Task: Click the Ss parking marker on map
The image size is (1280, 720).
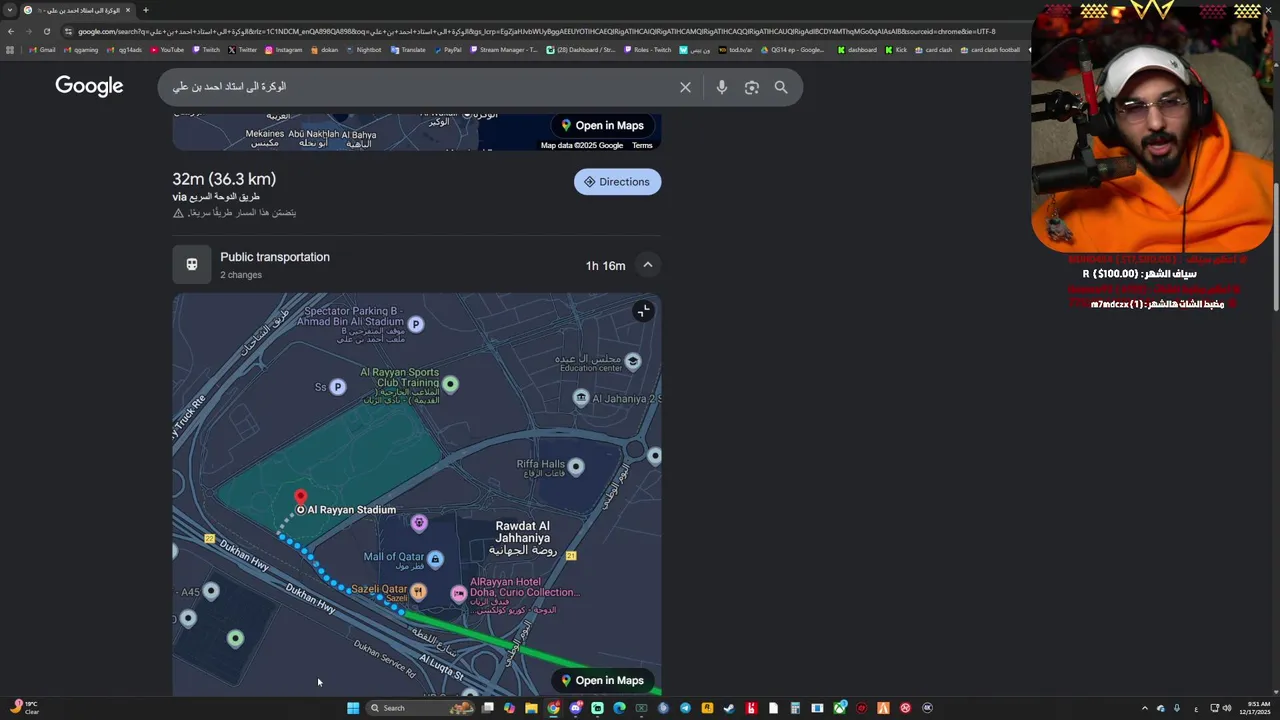Action: [x=338, y=387]
